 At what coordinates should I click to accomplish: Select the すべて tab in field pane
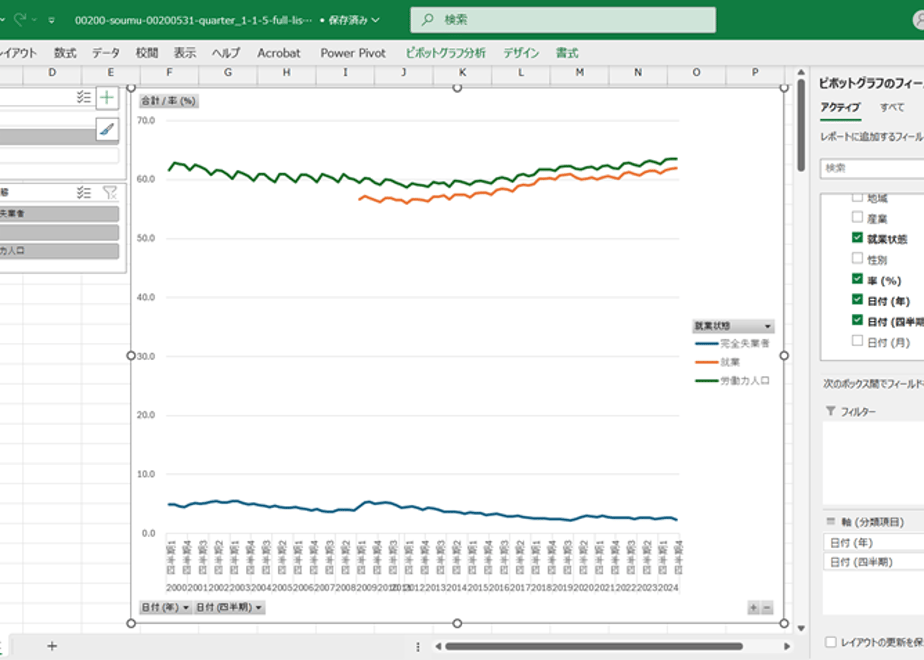click(x=892, y=107)
